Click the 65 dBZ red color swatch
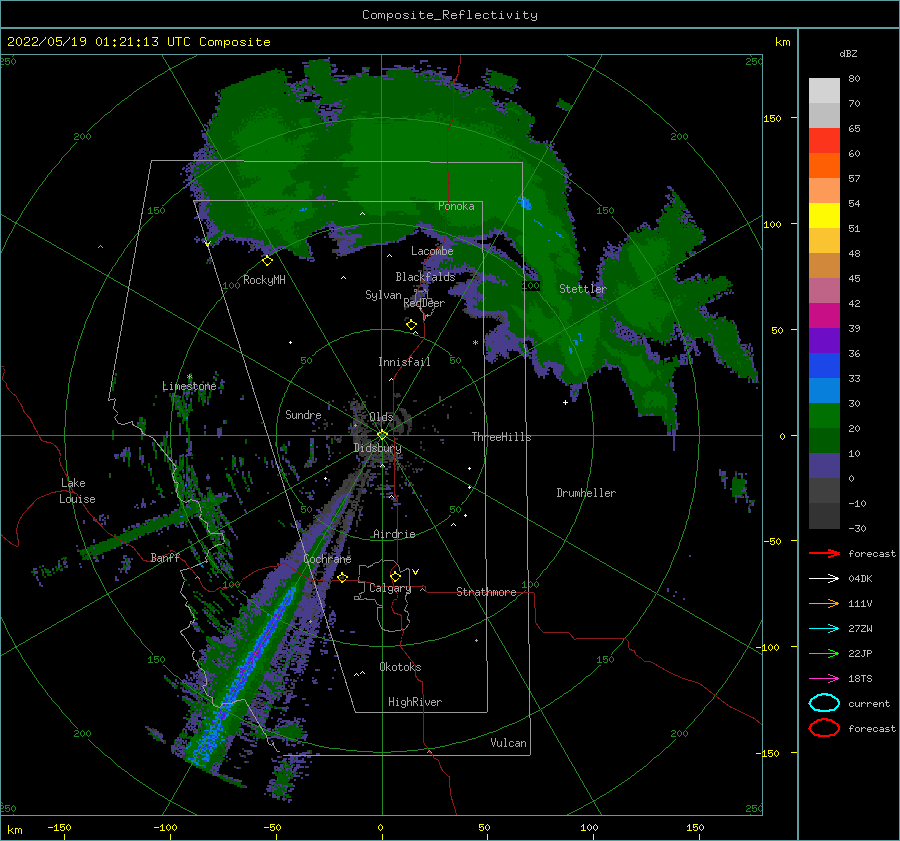Screen dimensions: 900x841 (x=824, y=140)
